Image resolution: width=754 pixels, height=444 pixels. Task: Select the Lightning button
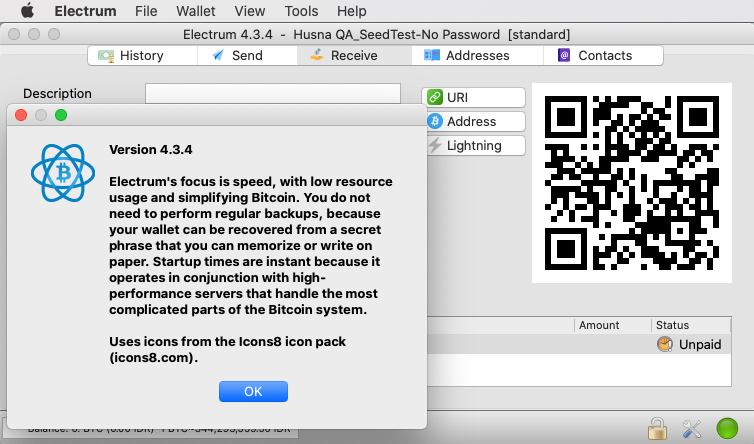point(476,145)
